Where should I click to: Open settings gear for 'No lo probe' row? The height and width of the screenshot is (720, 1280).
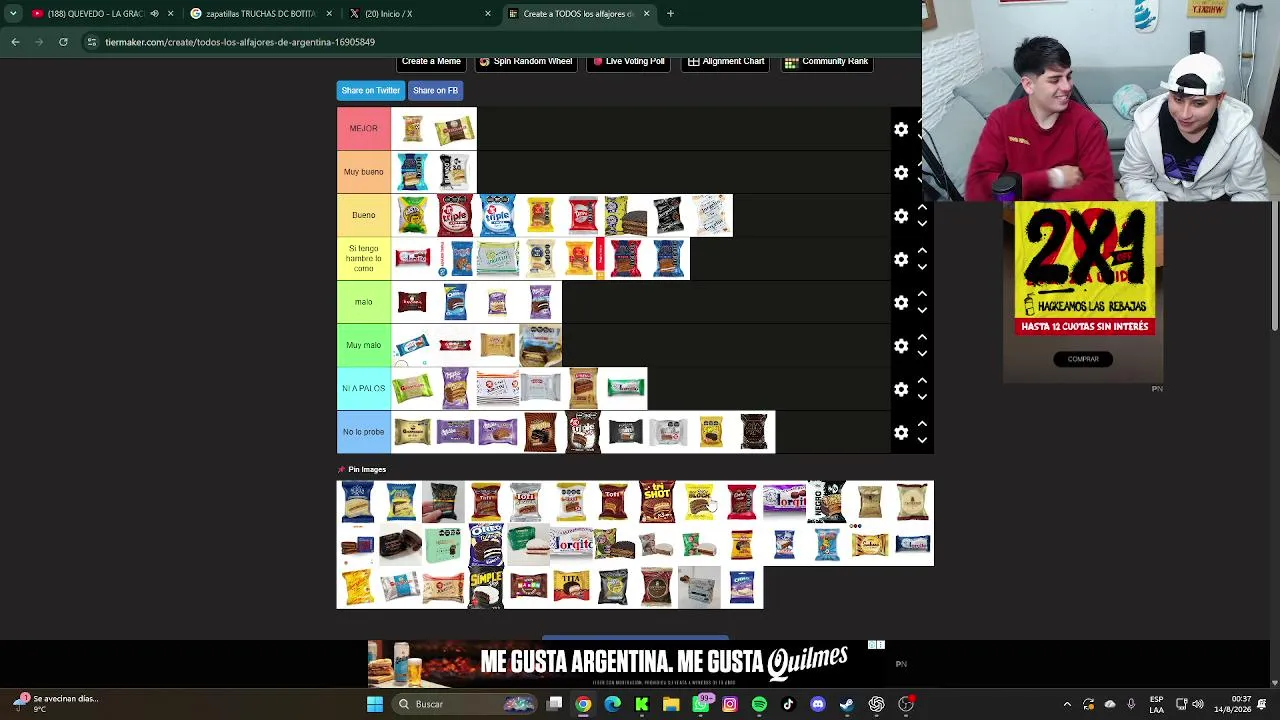[901, 432]
